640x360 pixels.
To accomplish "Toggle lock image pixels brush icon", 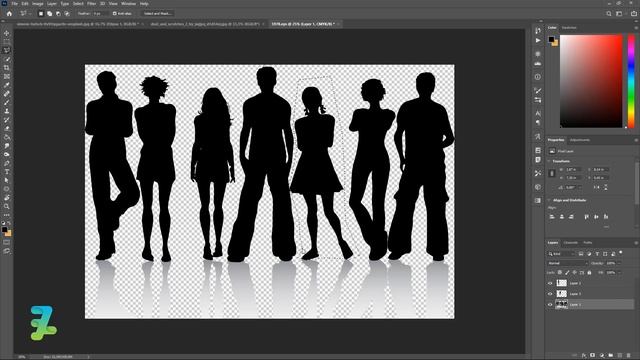I will point(567,272).
